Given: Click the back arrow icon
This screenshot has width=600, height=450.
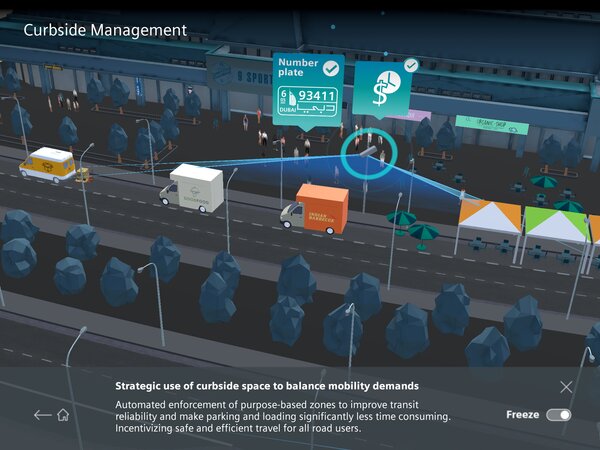Looking at the screenshot, I should tap(41, 414).
